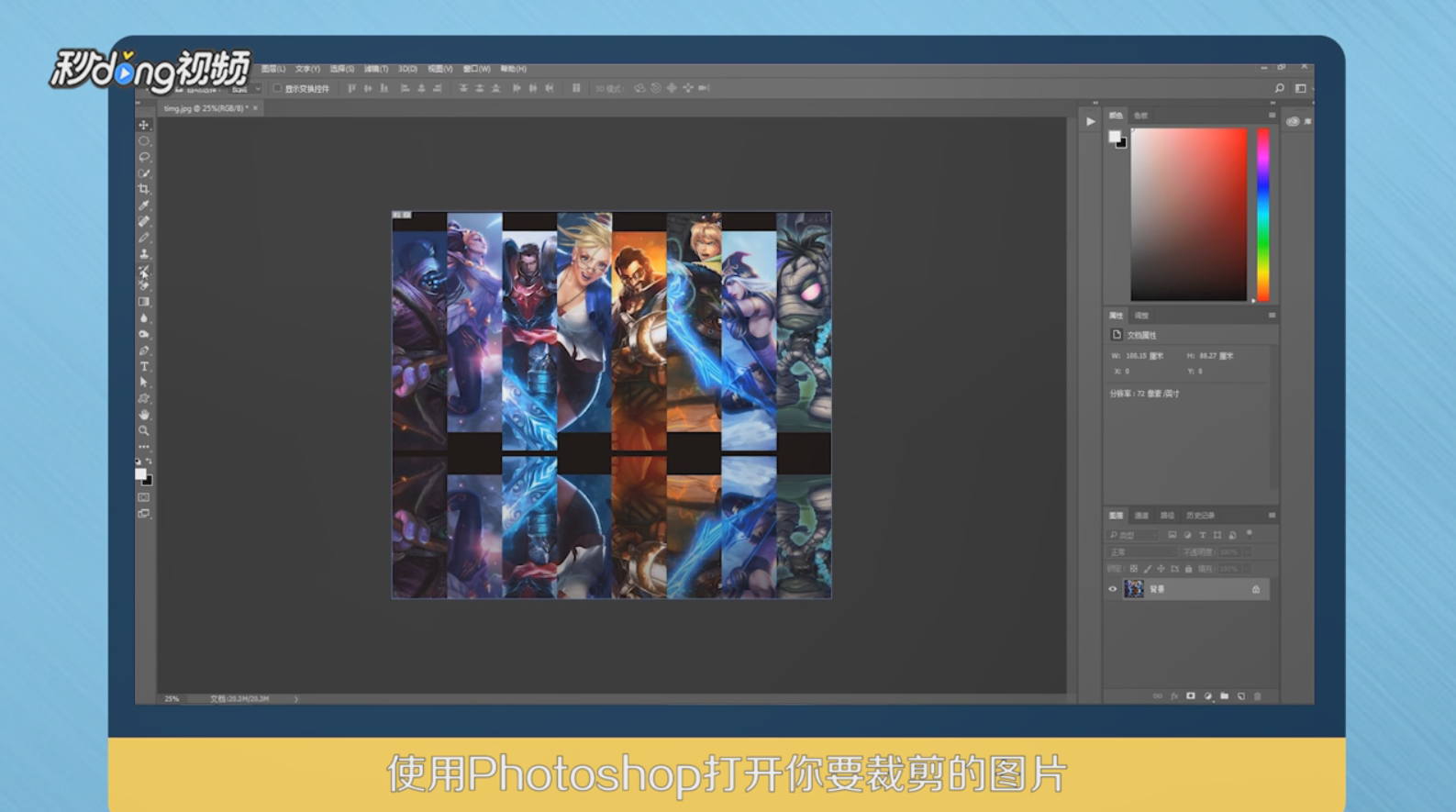Open the Color panel flyout menu
The width and height of the screenshot is (1456, 812).
pos(1272,116)
